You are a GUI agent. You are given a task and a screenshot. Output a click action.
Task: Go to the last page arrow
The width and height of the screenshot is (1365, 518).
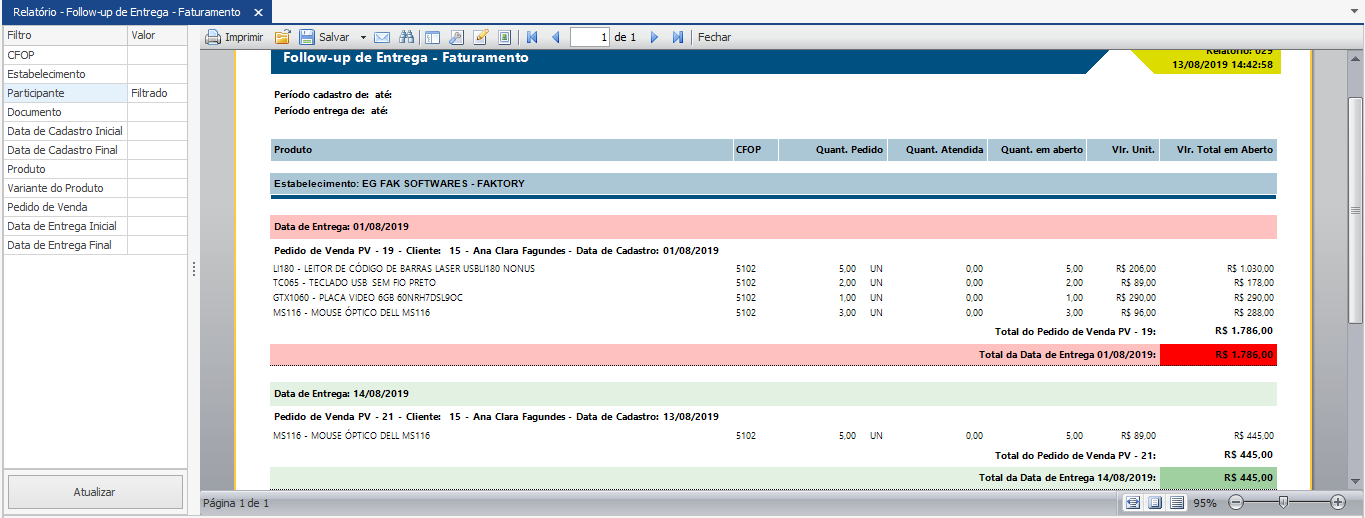point(678,37)
